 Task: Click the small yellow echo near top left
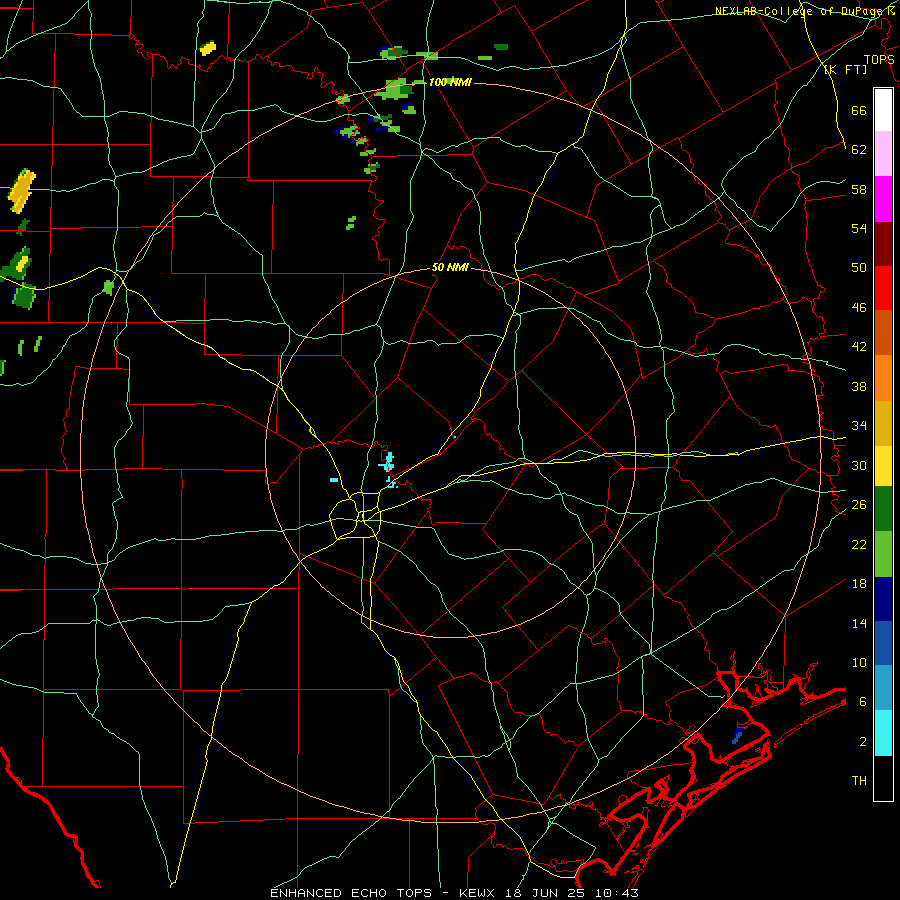[x=208, y=48]
